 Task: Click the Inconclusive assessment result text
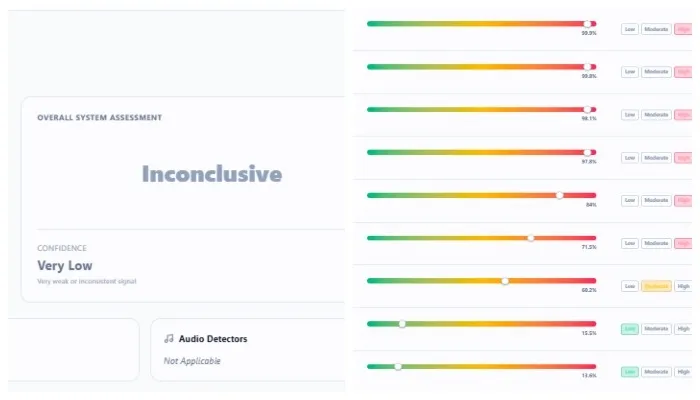click(211, 174)
